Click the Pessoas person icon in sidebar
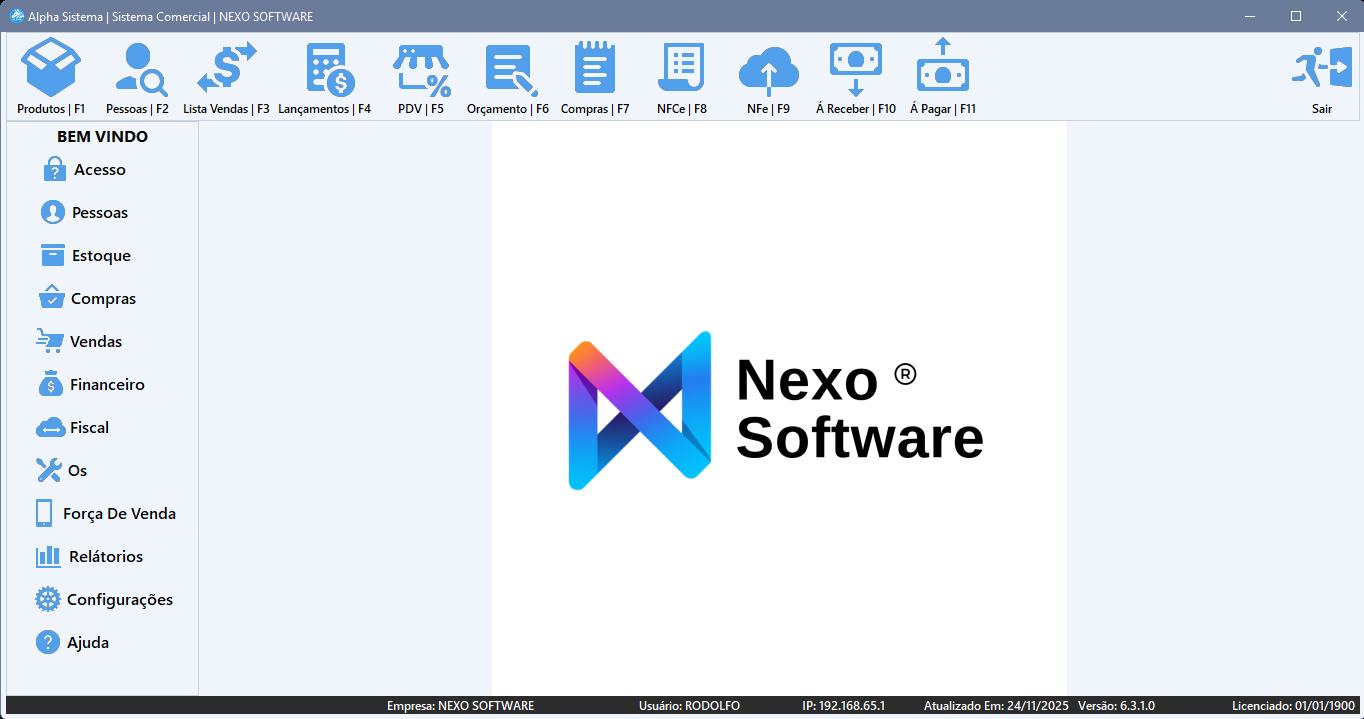The image size is (1364, 719). (x=53, y=212)
